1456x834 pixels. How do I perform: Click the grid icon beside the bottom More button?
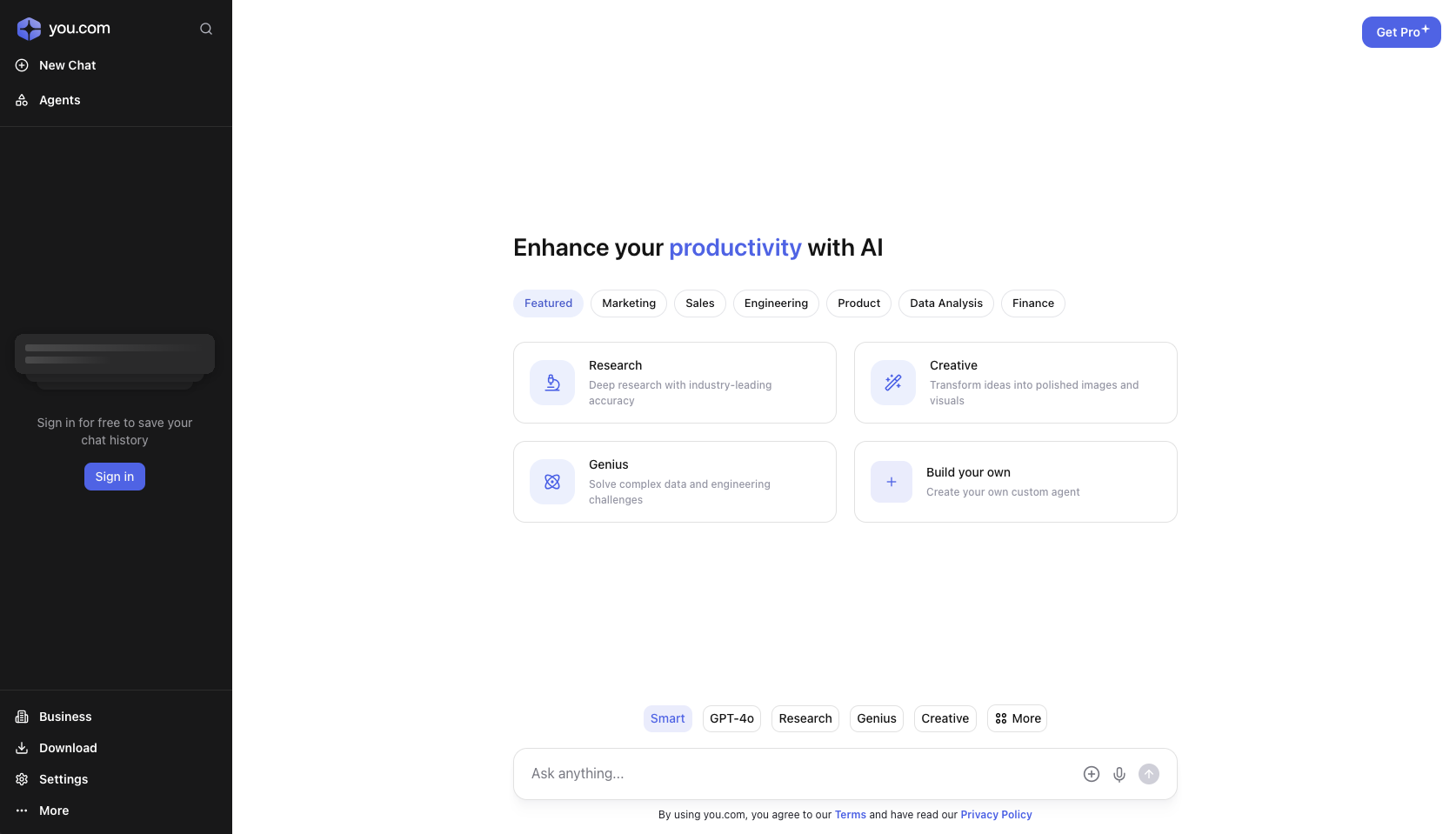tap(1001, 718)
